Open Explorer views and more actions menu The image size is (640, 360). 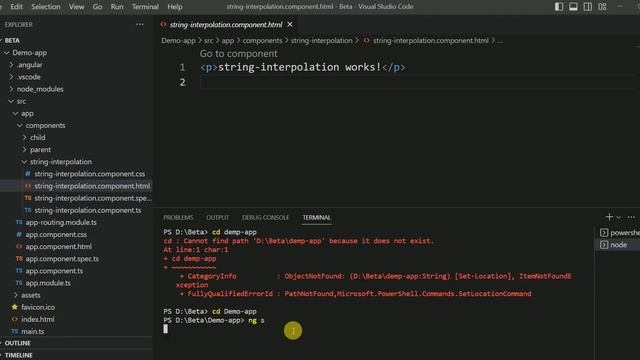coord(140,24)
